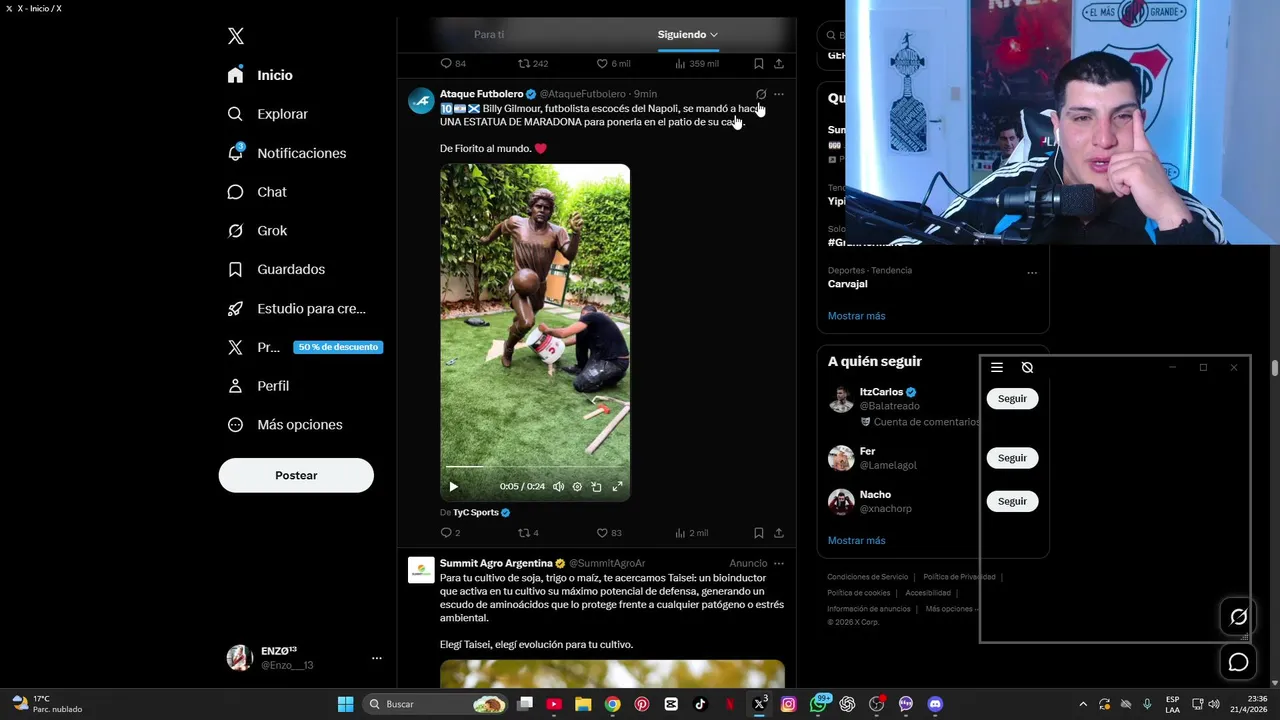Click the taskbar Buscar search box
The image size is (1280, 720).
[435, 704]
